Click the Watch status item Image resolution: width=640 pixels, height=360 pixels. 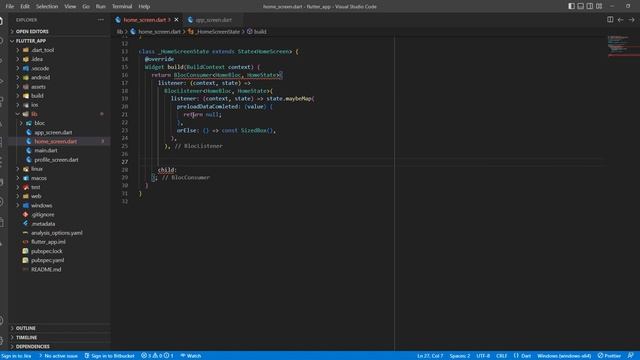point(191,356)
